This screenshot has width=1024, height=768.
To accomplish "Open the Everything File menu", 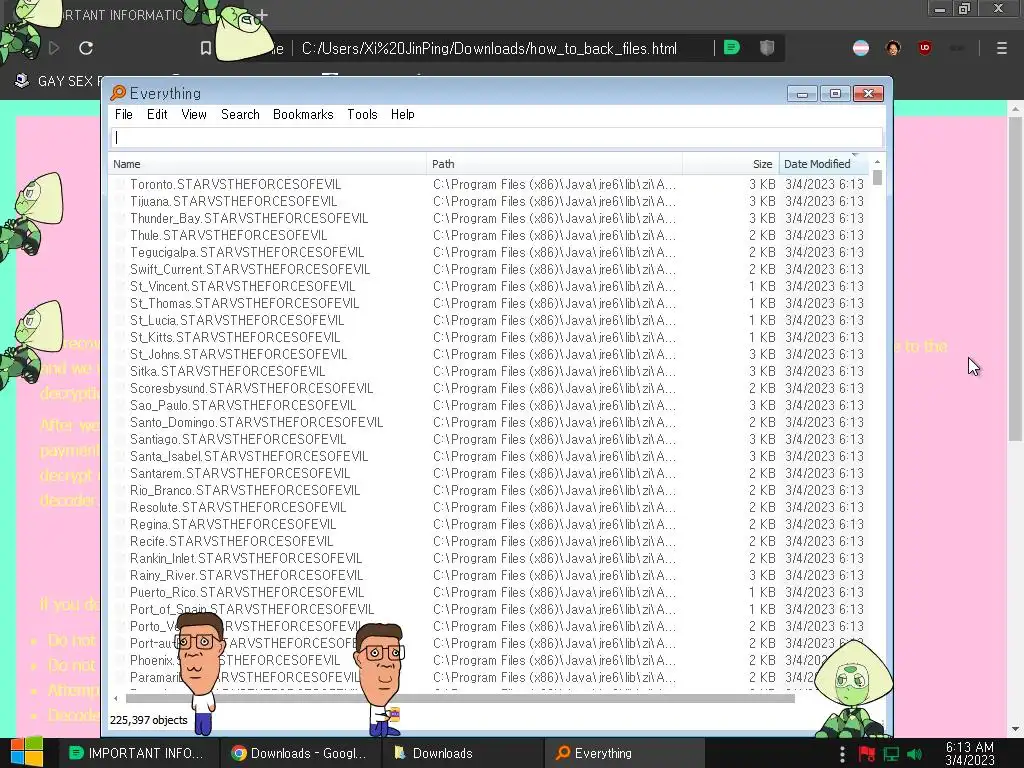I will [123, 114].
